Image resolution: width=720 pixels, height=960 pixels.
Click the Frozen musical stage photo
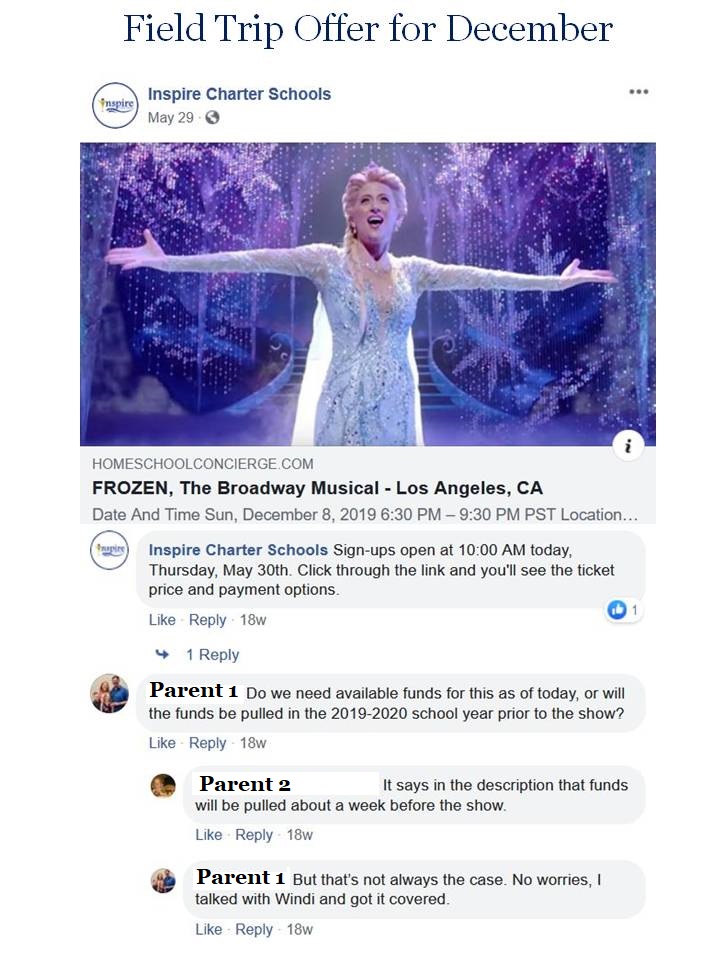pyautogui.click(x=367, y=293)
